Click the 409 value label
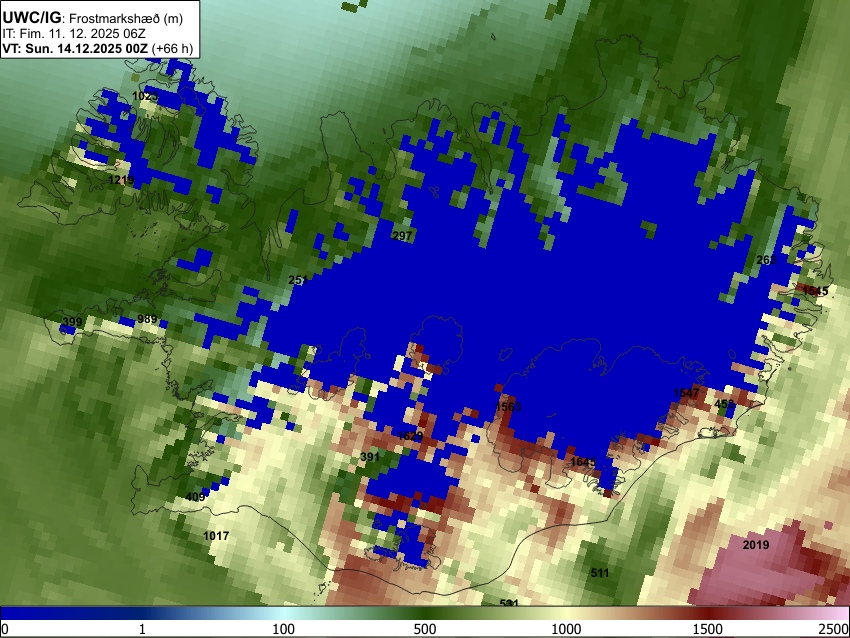The width and height of the screenshot is (850, 638). pyautogui.click(x=195, y=497)
